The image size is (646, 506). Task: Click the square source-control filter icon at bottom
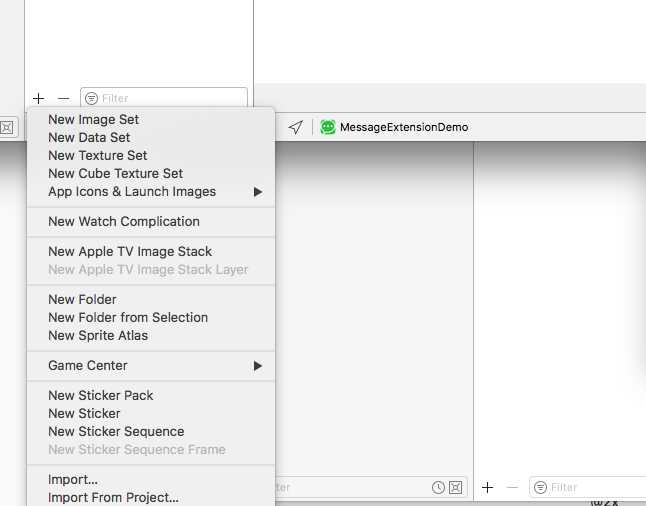point(456,487)
